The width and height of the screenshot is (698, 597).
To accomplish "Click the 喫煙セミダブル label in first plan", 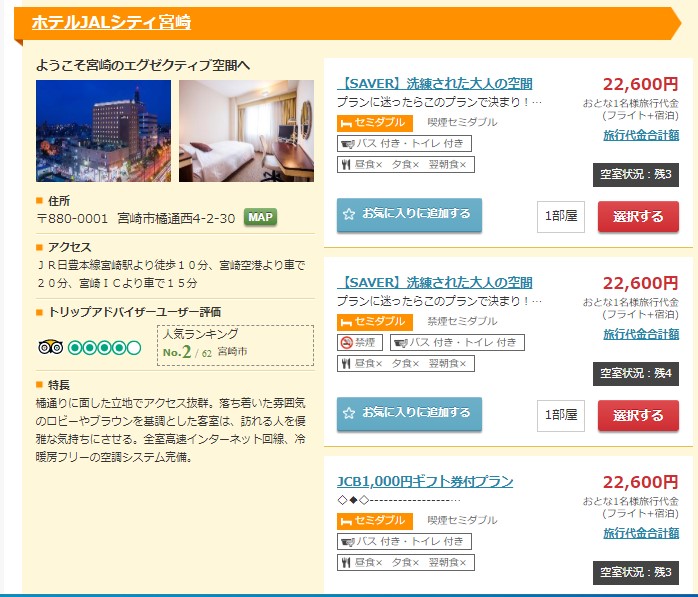I will click(x=462, y=122).
